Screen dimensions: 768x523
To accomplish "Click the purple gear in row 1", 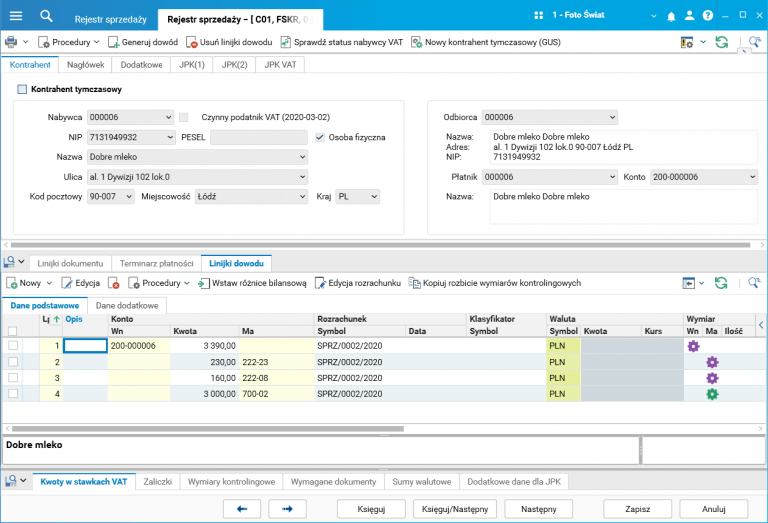I will pyautogui.click(x=693, y=346).
